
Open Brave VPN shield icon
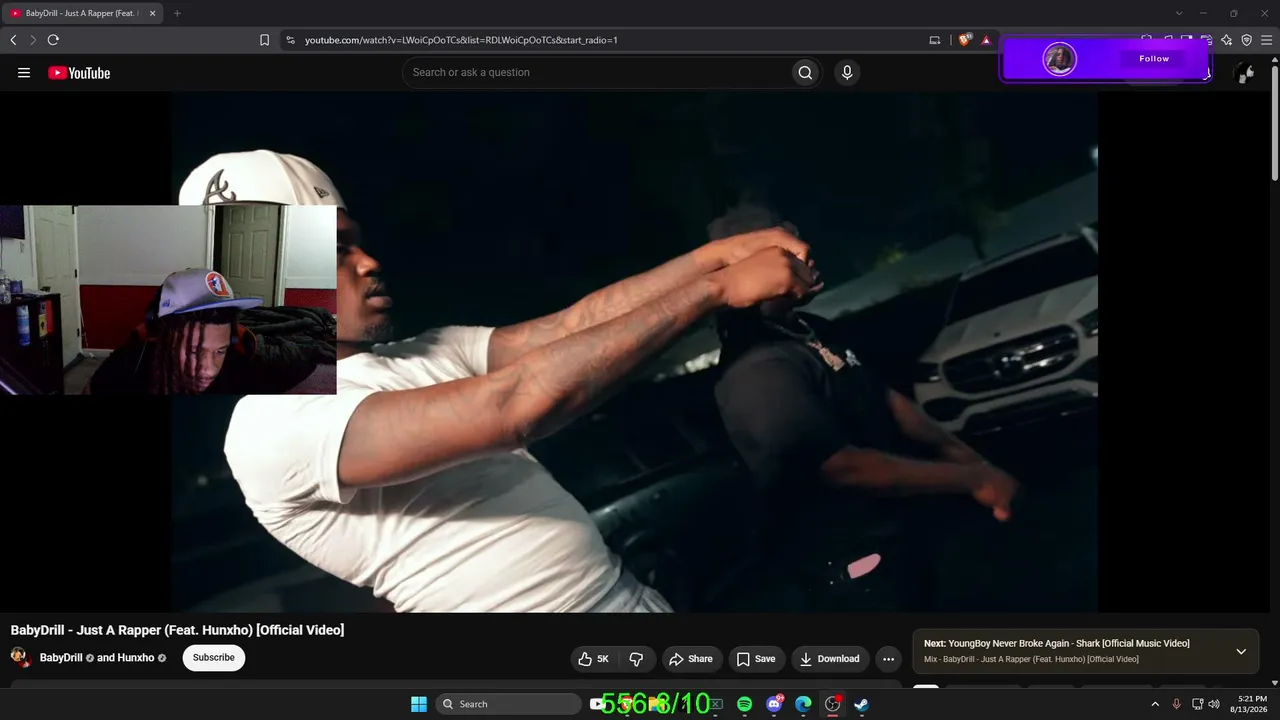(x=1247, y=40)
